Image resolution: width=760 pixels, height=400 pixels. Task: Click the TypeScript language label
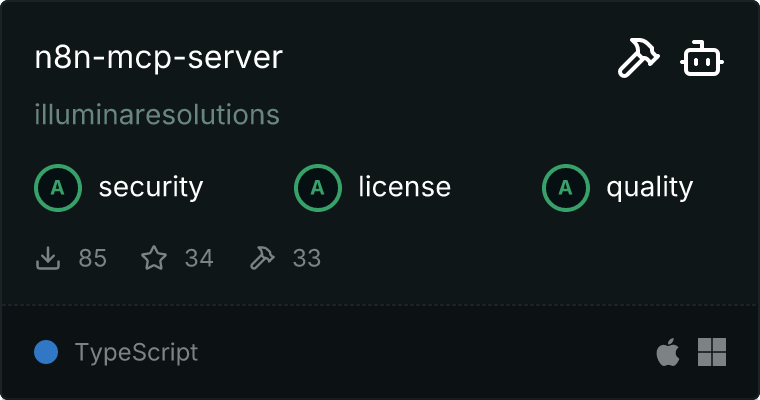(136, 352)
